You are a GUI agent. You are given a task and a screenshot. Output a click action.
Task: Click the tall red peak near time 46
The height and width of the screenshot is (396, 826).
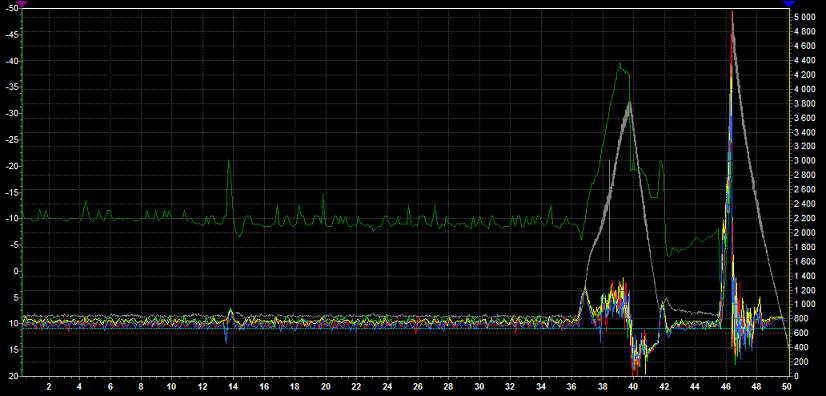732,13
